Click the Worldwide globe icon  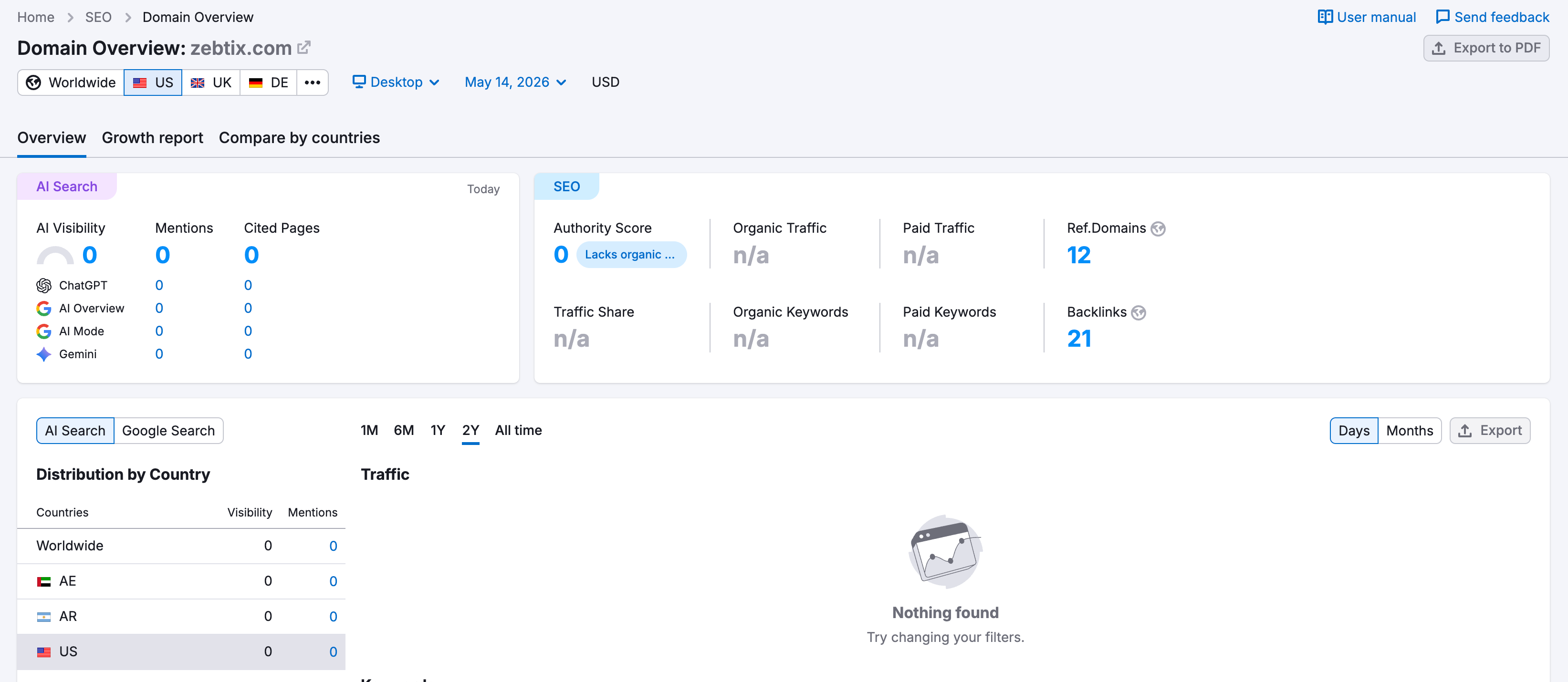(x=33, y=82)
